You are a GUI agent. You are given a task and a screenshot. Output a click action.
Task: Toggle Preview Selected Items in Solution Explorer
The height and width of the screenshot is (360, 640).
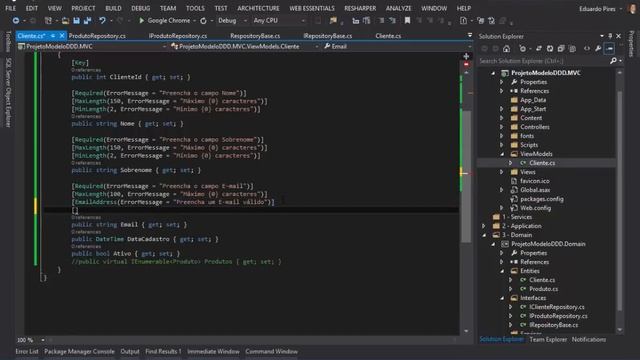[x=609, y=49]
